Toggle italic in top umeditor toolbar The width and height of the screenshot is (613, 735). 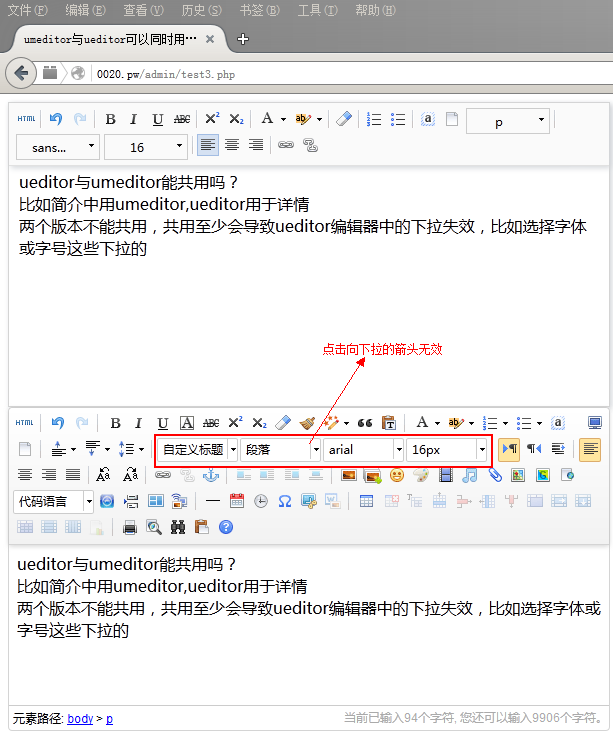click(134, 120)
